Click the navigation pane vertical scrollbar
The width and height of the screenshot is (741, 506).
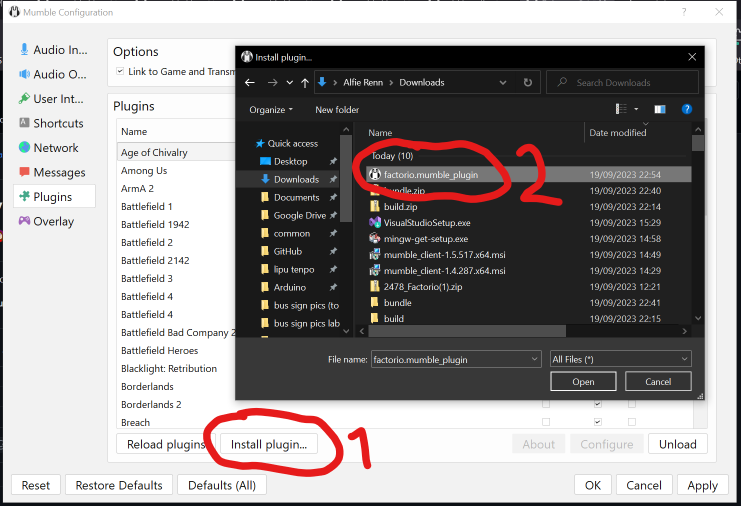tap(346, 179)
